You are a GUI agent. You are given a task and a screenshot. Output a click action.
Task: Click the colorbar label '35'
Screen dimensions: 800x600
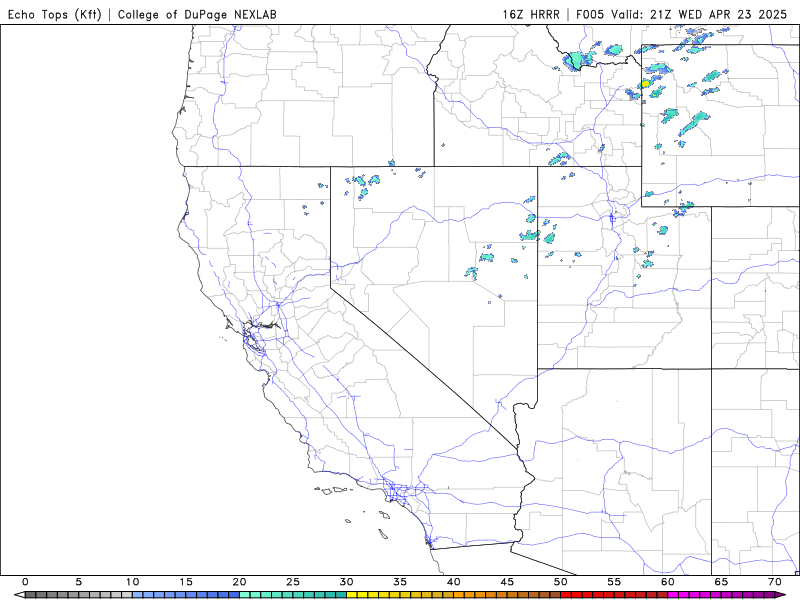click(400, 582)
